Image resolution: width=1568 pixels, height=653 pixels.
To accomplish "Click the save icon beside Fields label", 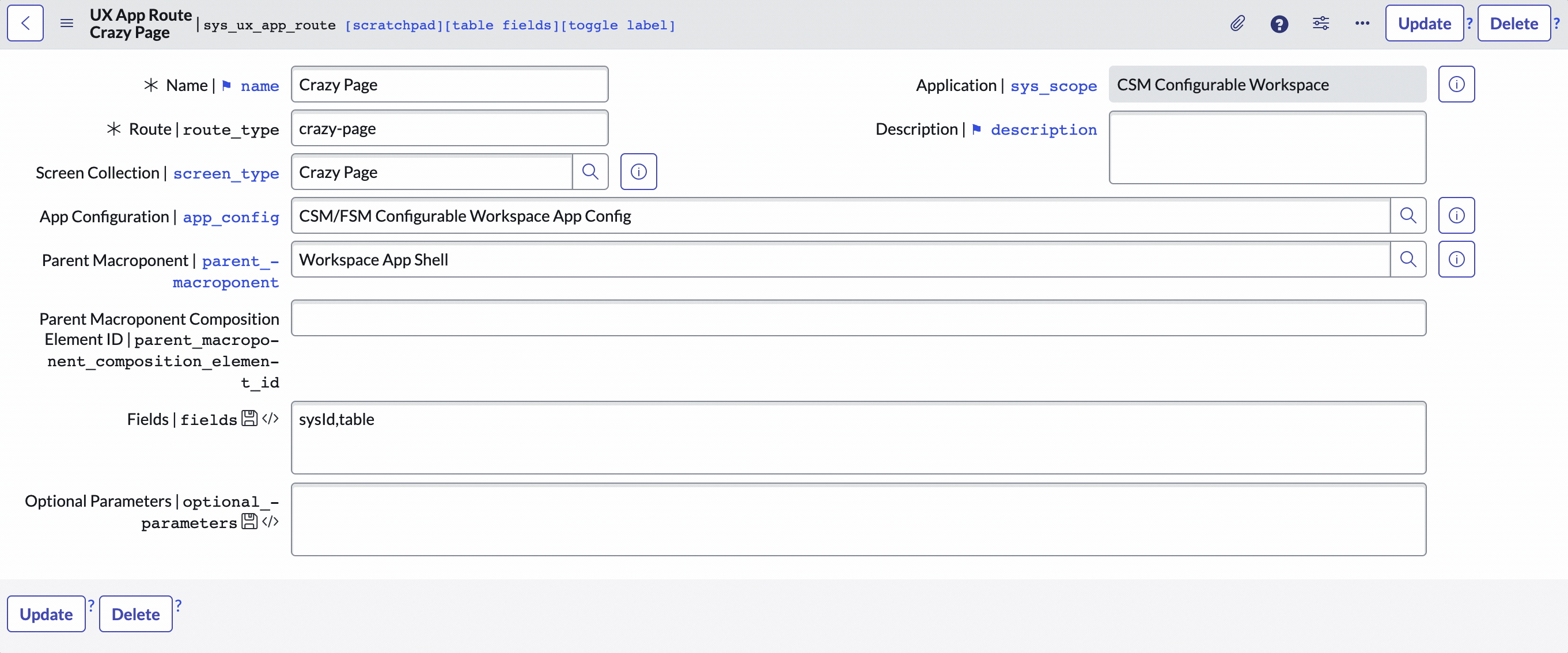I will tap(249, 419).
